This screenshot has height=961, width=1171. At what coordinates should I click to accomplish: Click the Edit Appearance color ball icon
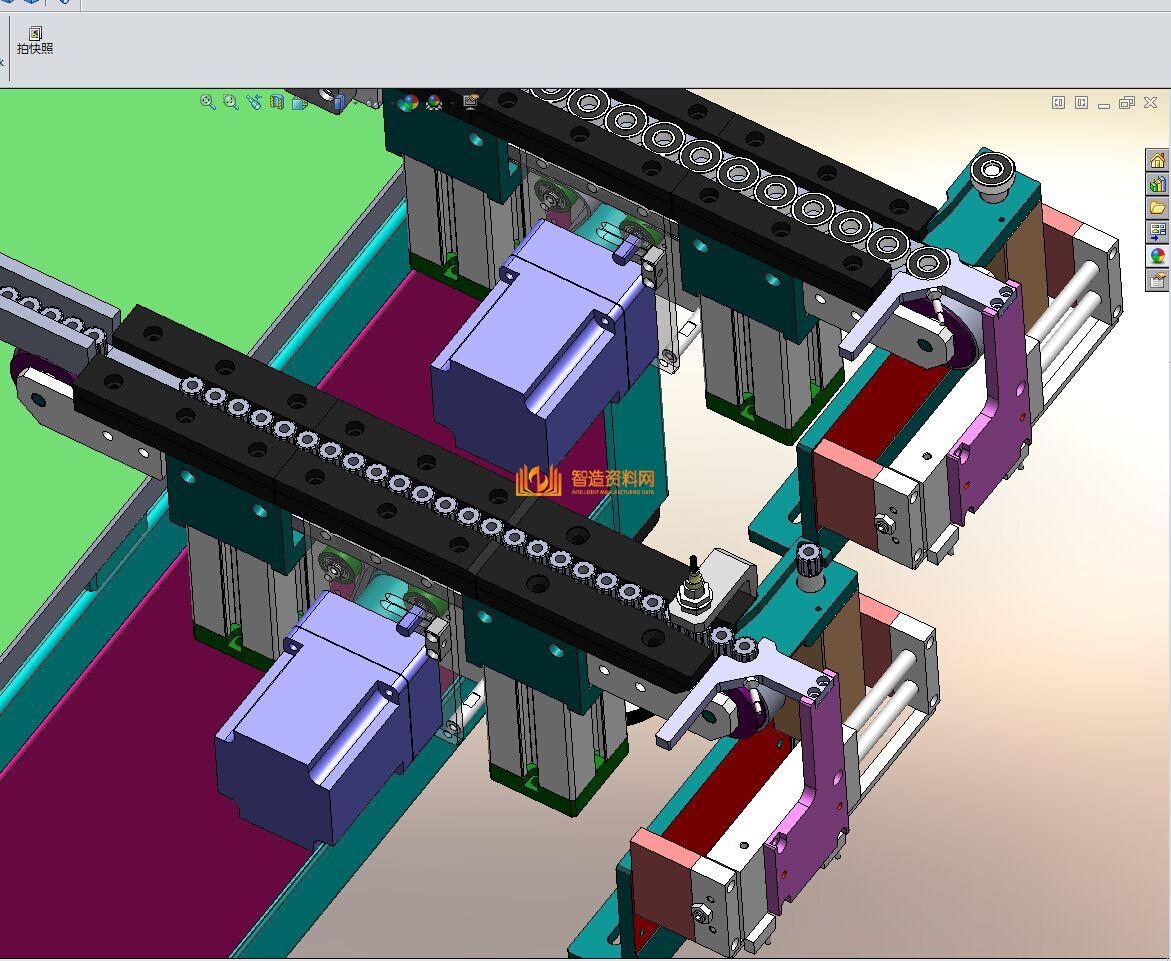point(407,102)
